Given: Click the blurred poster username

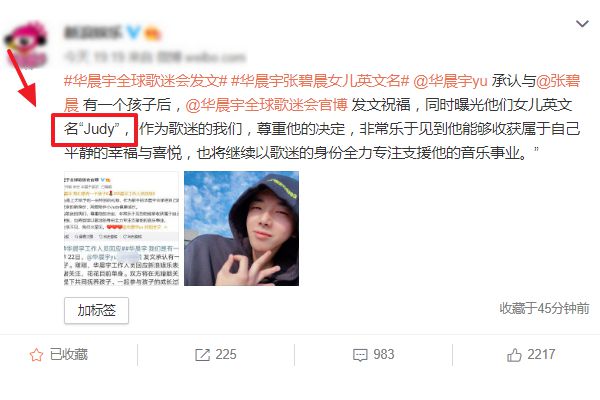Looking at the screenshot, I should pyautogui.click(x=93, y=33).
